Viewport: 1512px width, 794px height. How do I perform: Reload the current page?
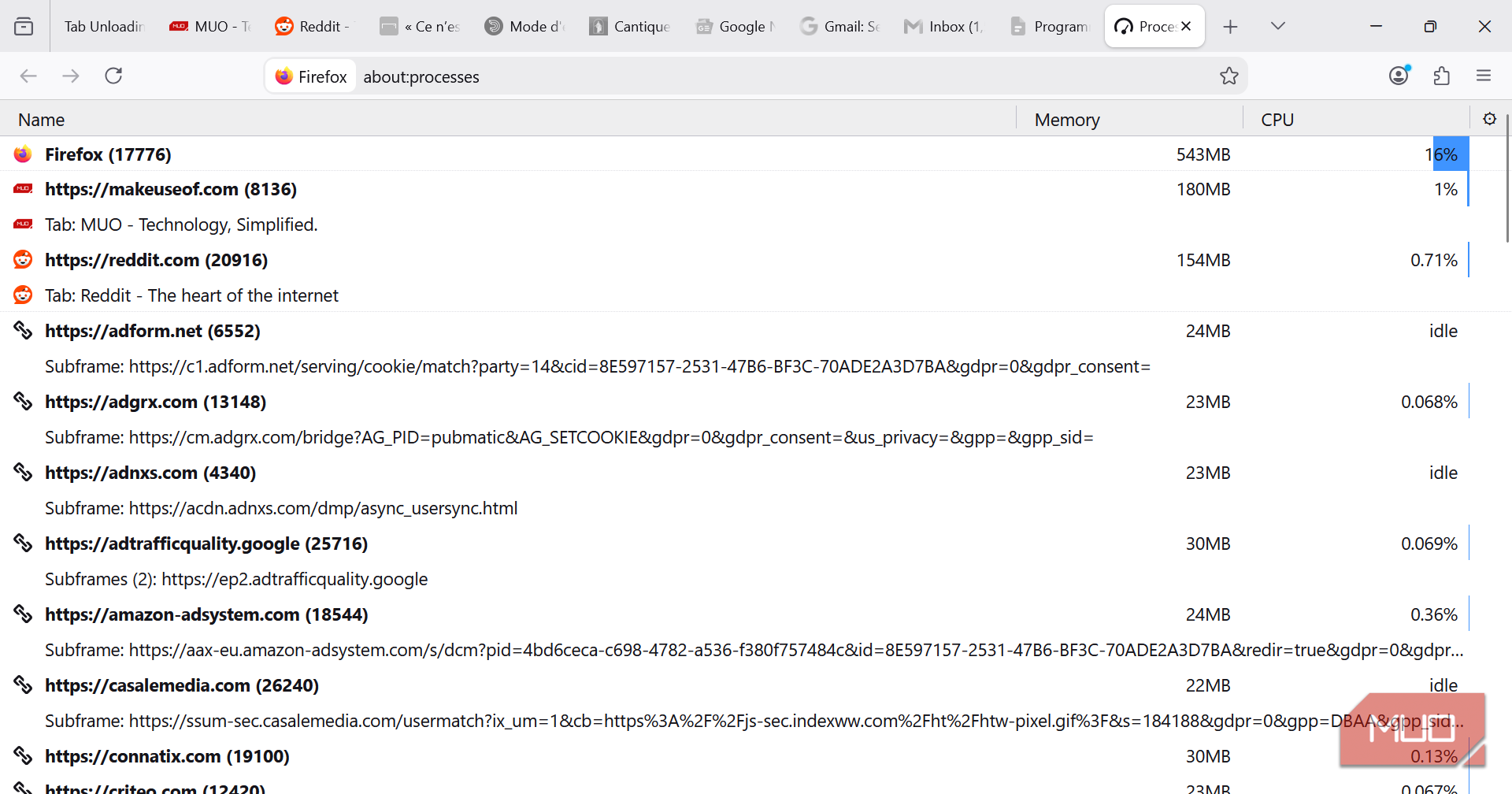[x=113, y=76]
